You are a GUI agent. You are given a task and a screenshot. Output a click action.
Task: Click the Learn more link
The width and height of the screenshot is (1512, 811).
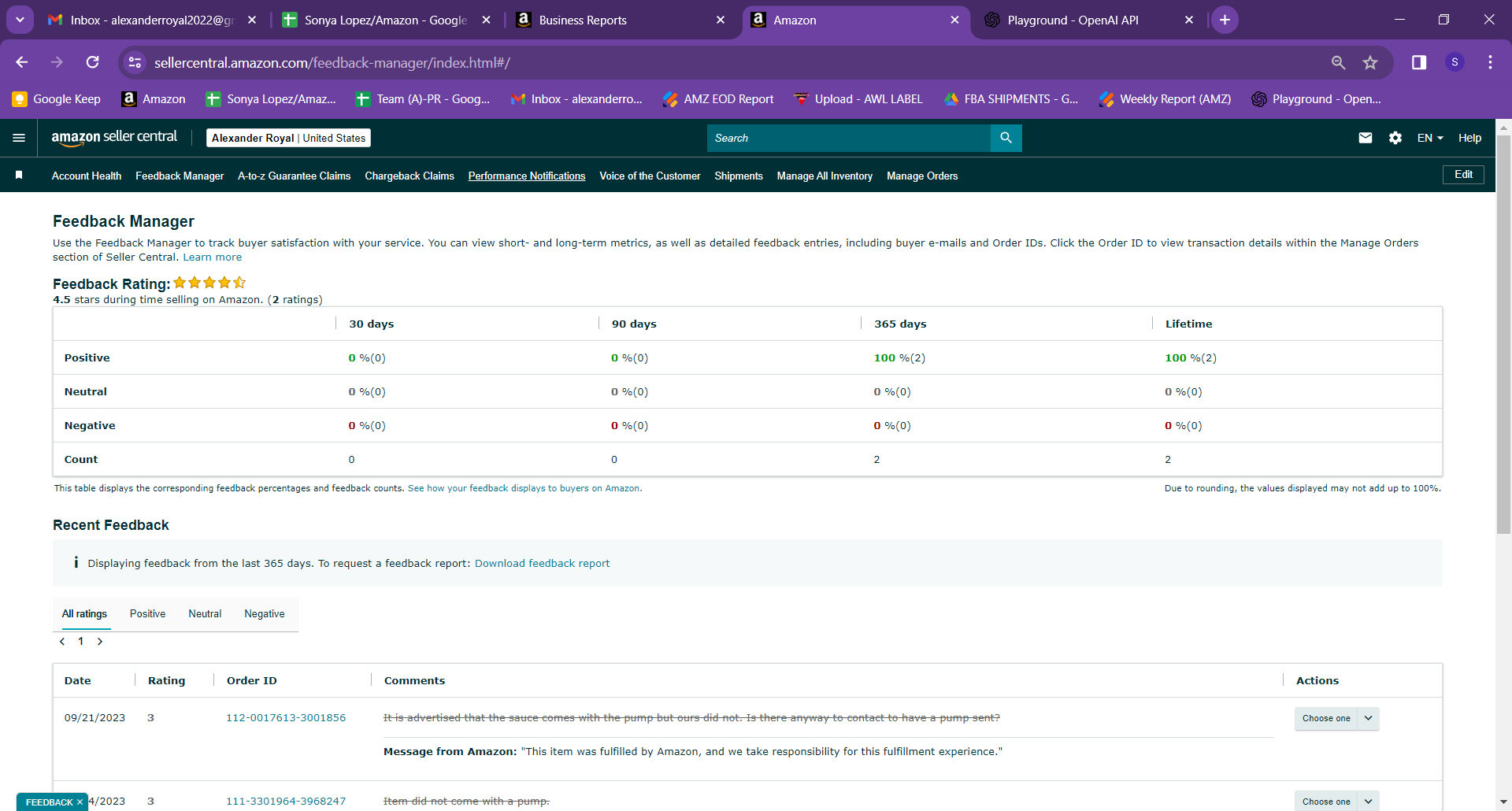[213, 257]
